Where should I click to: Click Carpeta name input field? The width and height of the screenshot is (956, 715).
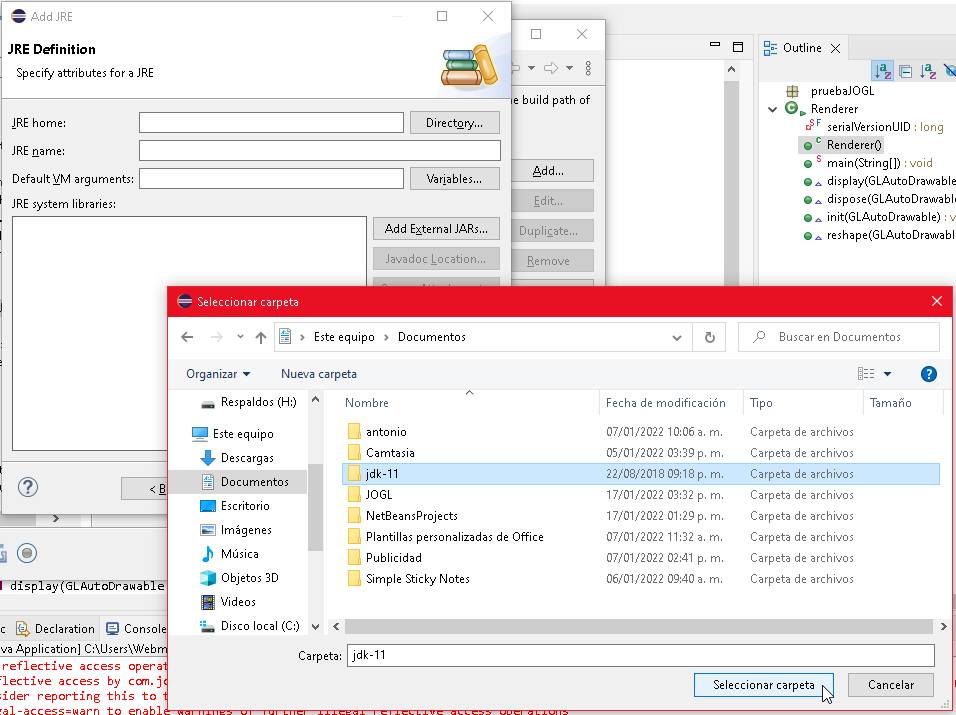(x=640, y=655)
